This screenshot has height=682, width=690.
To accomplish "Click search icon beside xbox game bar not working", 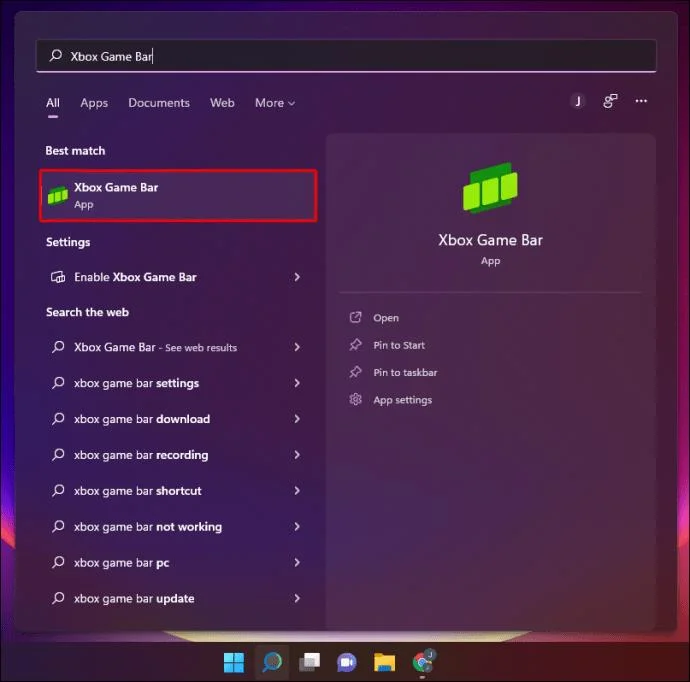I will pos(58,527).
